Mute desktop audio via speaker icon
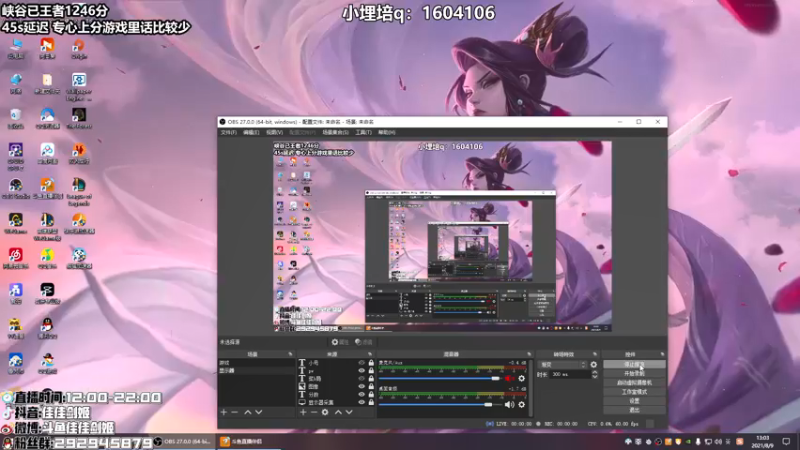Viewport: 800px width, 450px height. pos(509,405)
